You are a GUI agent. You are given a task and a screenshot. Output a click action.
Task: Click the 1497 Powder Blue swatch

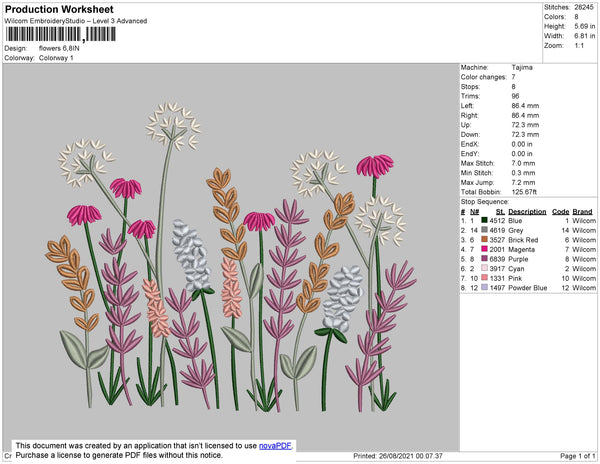(x=484, y=287)
